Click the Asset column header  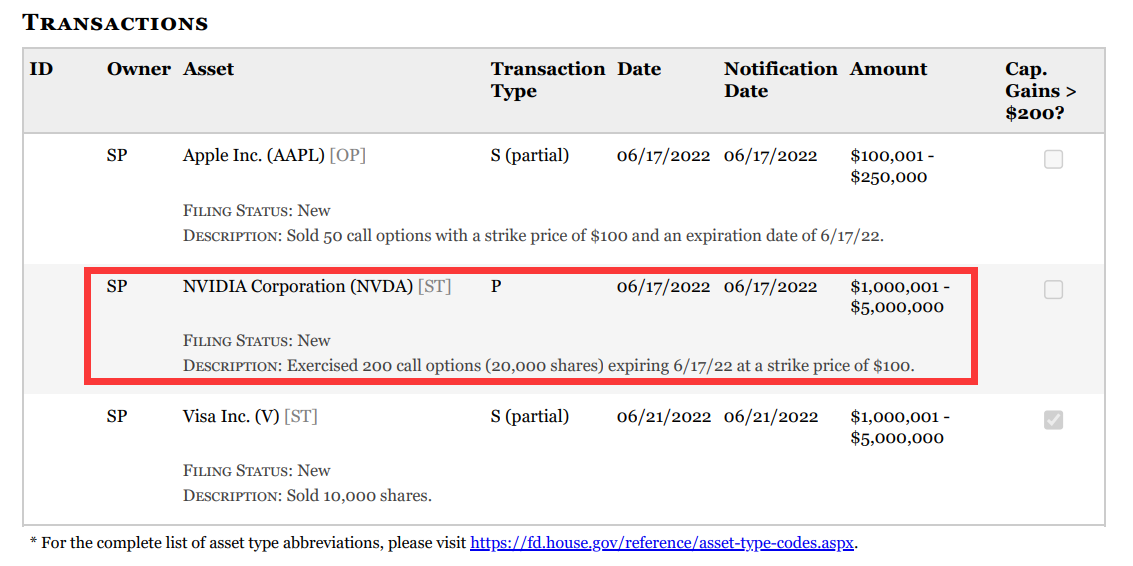point(208,69)
